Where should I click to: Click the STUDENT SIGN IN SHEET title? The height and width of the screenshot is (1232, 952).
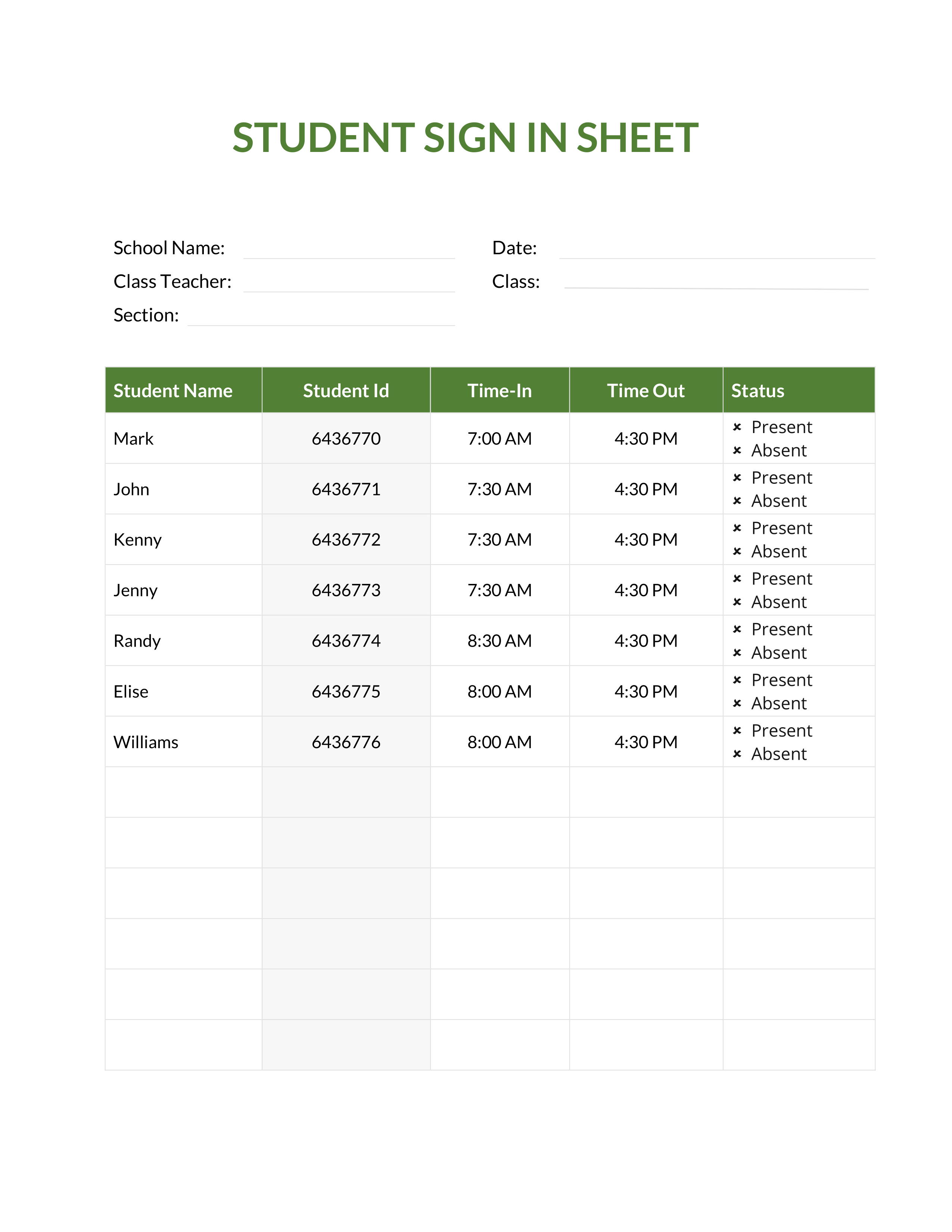click(x=465, y=138)
